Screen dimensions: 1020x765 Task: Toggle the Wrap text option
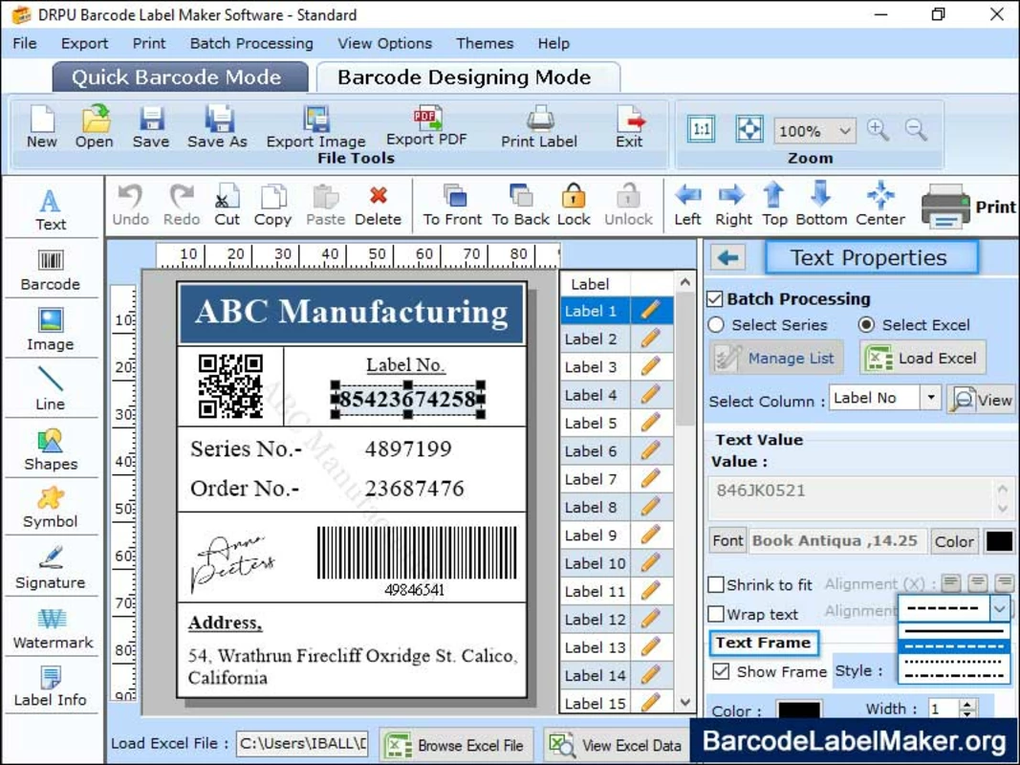[x=716, y=614]
